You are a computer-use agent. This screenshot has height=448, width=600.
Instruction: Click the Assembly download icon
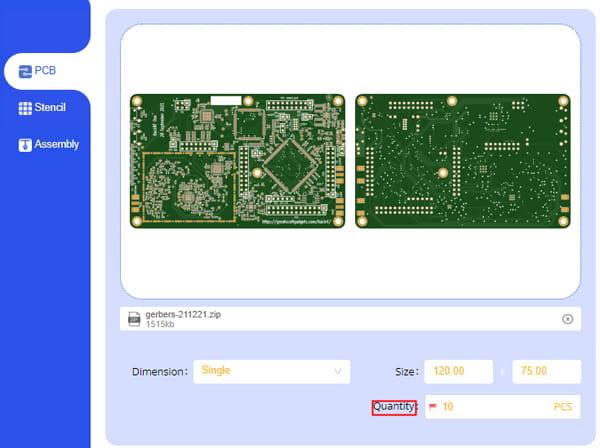pos(25,145)
